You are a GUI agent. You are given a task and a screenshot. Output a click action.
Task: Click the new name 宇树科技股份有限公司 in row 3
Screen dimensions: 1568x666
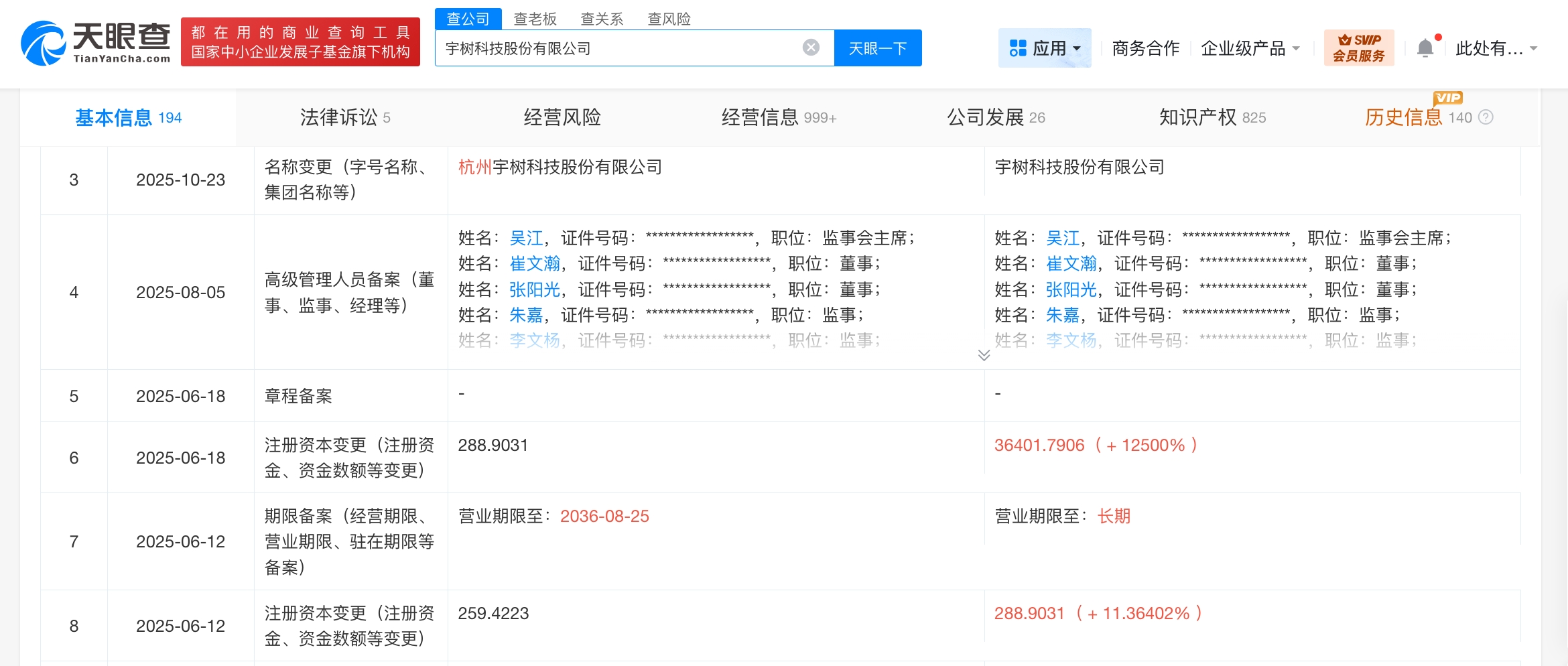pyautogui.click(x=1080, y=167)
